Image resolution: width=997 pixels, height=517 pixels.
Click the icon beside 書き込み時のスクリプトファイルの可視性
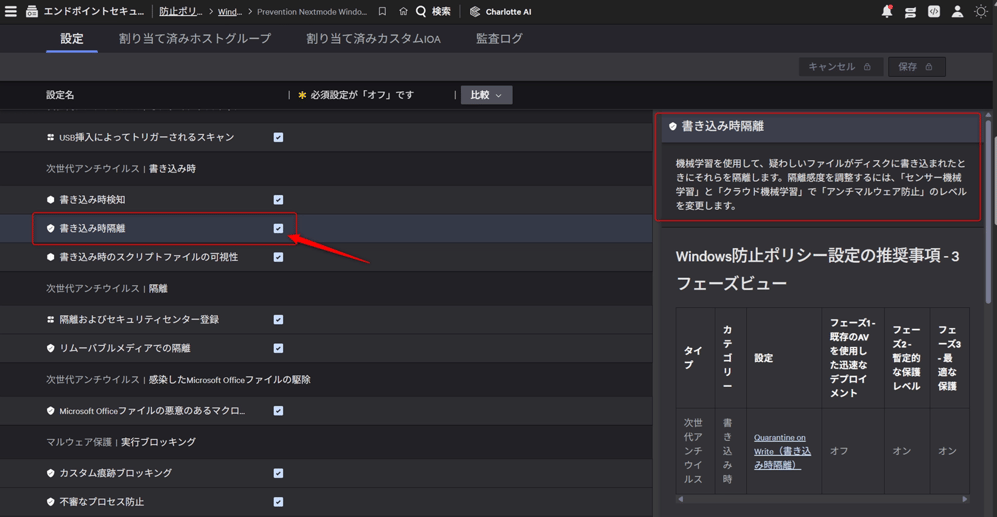click(50, 257)
